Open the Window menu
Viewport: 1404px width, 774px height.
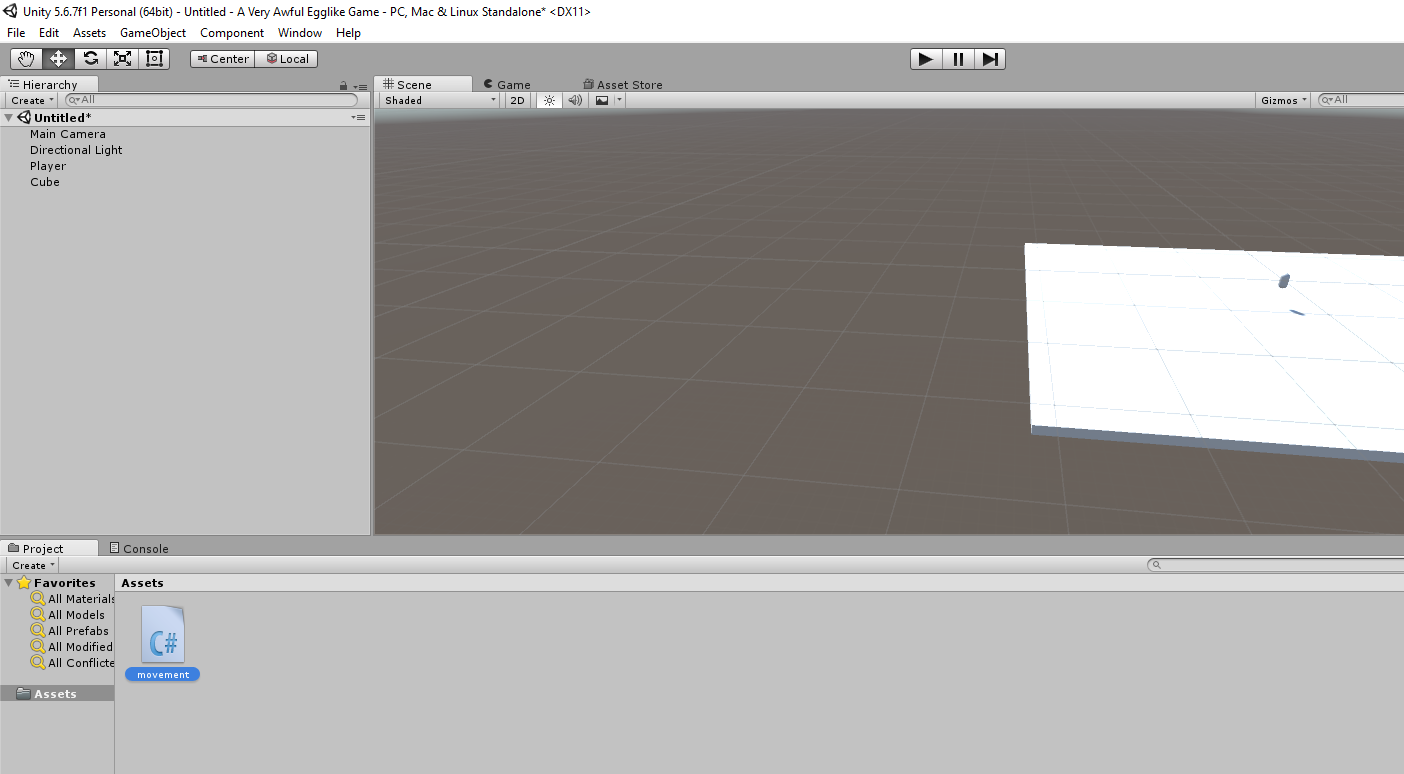click(300, 33)
